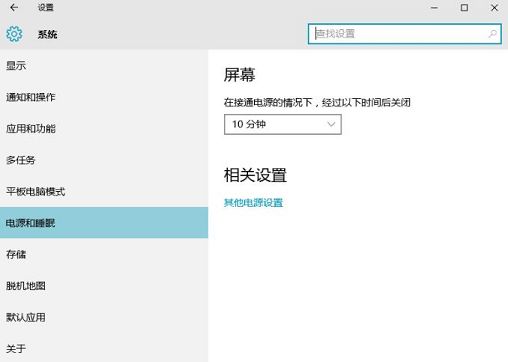
Task: Minimize the settings window
Action: 434,7
